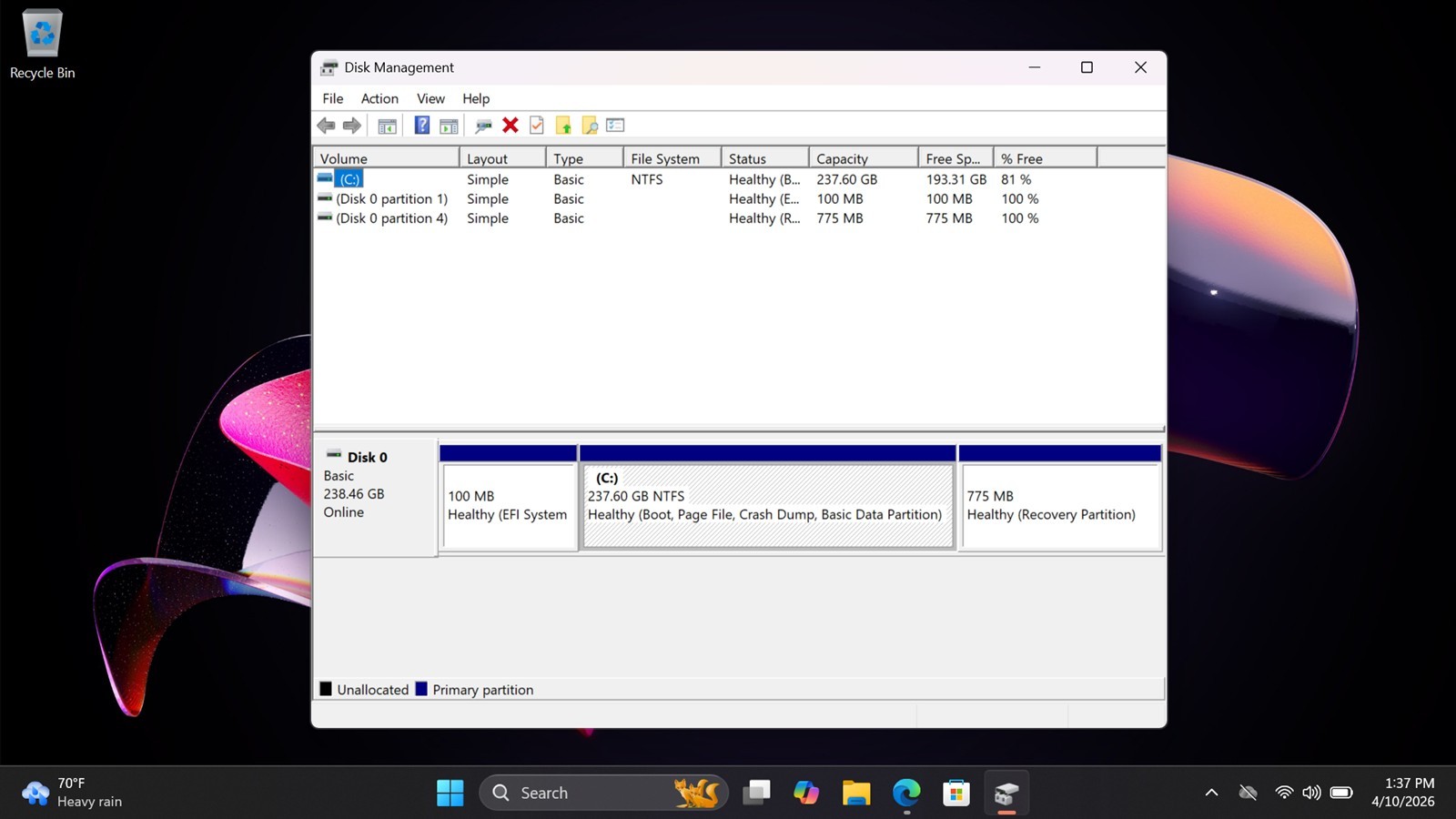Sort by the Layout column header
Viewport: 1456px width, 819px height.
click(x=502, y=158)
